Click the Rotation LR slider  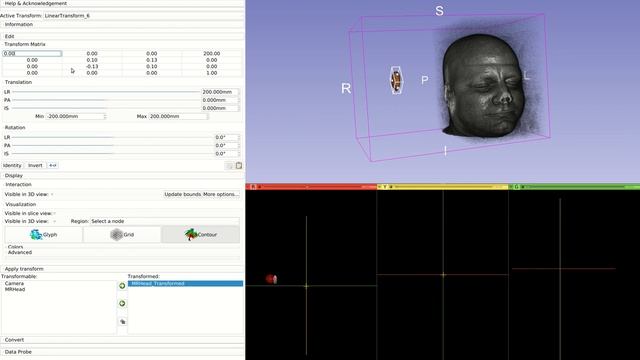(x=112, y=138)
